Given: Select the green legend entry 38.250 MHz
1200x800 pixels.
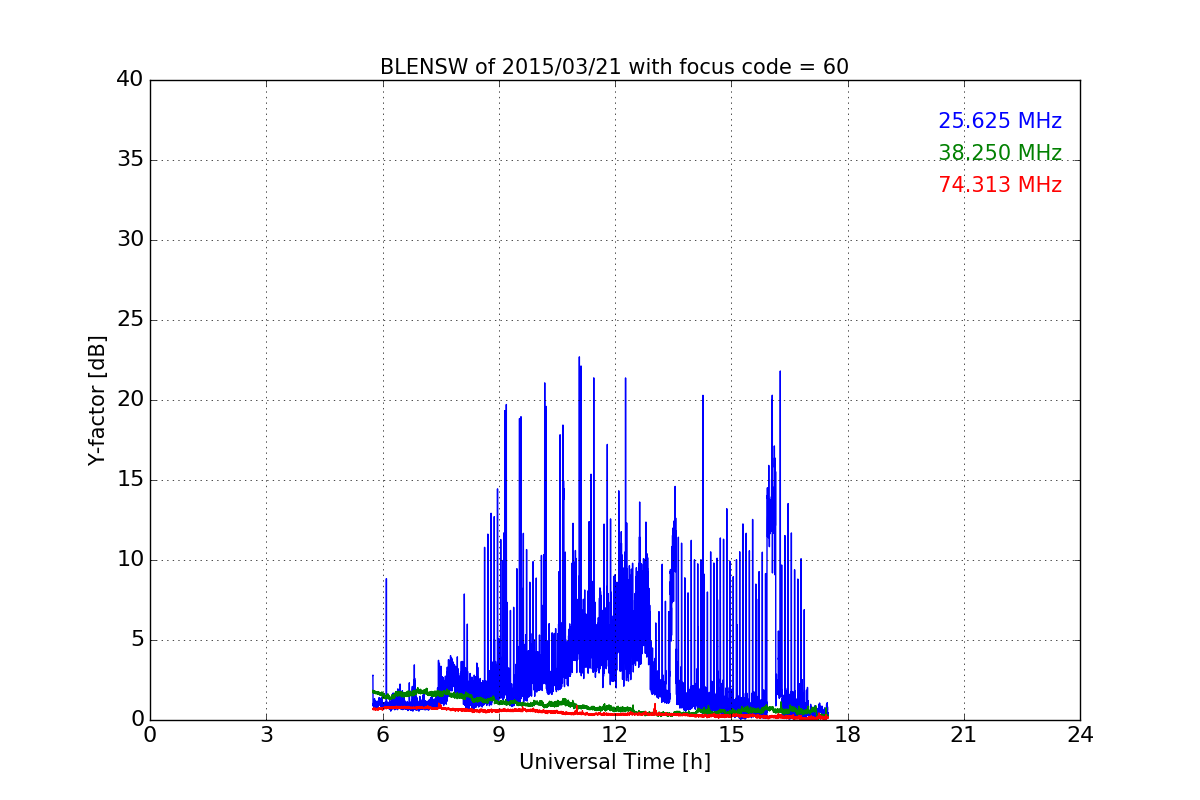Looking at the screenshot, I should point(1000,153).
